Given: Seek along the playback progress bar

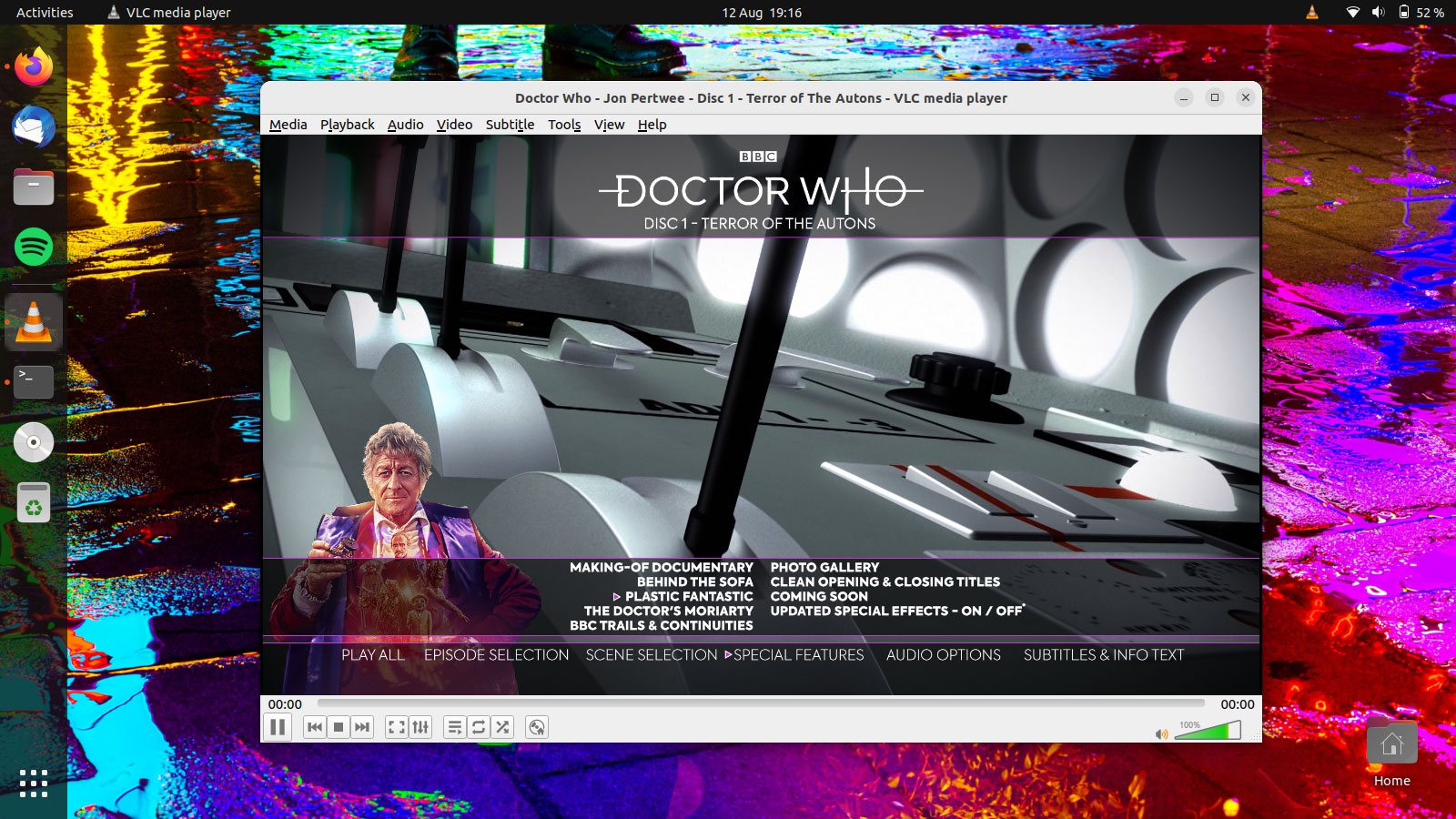Looking at the screenshot, I should [761, 703].
